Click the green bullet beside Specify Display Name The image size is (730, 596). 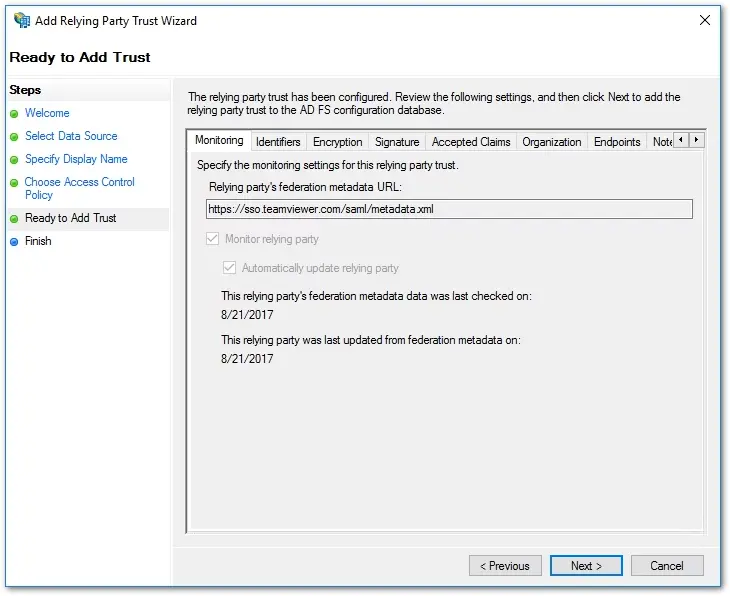click(14, 160)
